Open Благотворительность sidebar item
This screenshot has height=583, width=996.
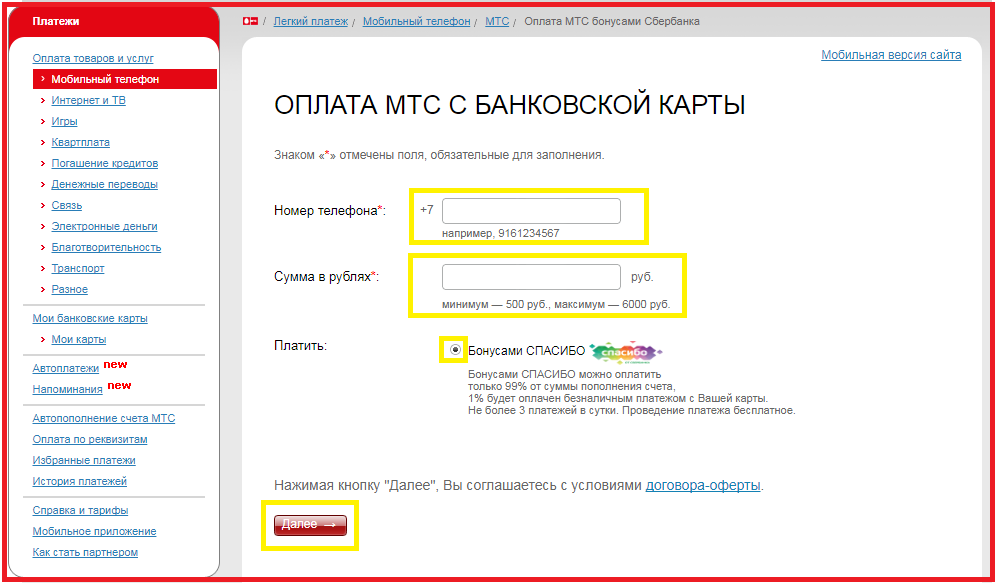(106, 247)
